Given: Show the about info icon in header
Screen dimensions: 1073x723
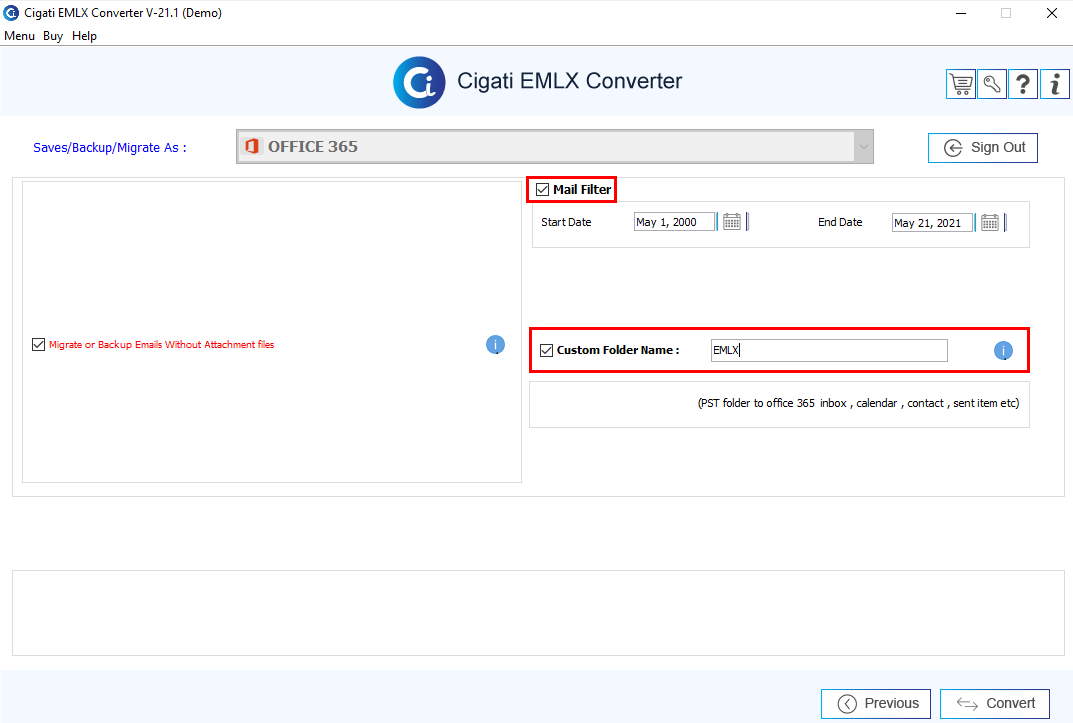Looking at the screenshot, I should pos(1055,84).
